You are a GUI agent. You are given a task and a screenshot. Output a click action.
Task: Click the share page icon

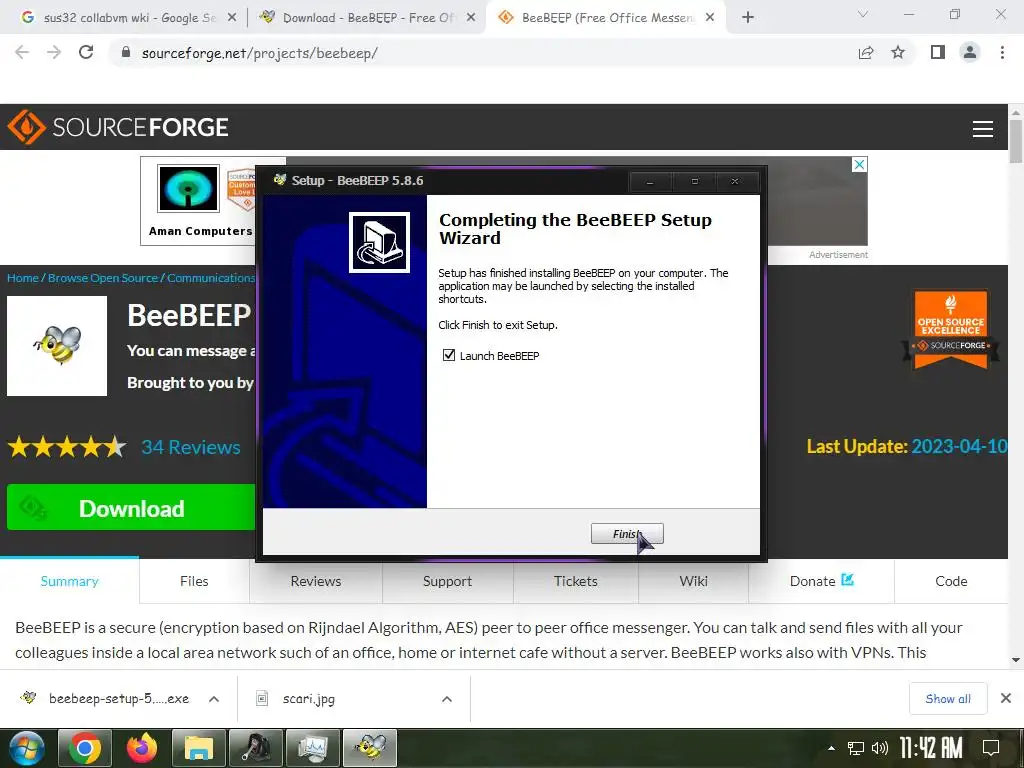[866, 53]
